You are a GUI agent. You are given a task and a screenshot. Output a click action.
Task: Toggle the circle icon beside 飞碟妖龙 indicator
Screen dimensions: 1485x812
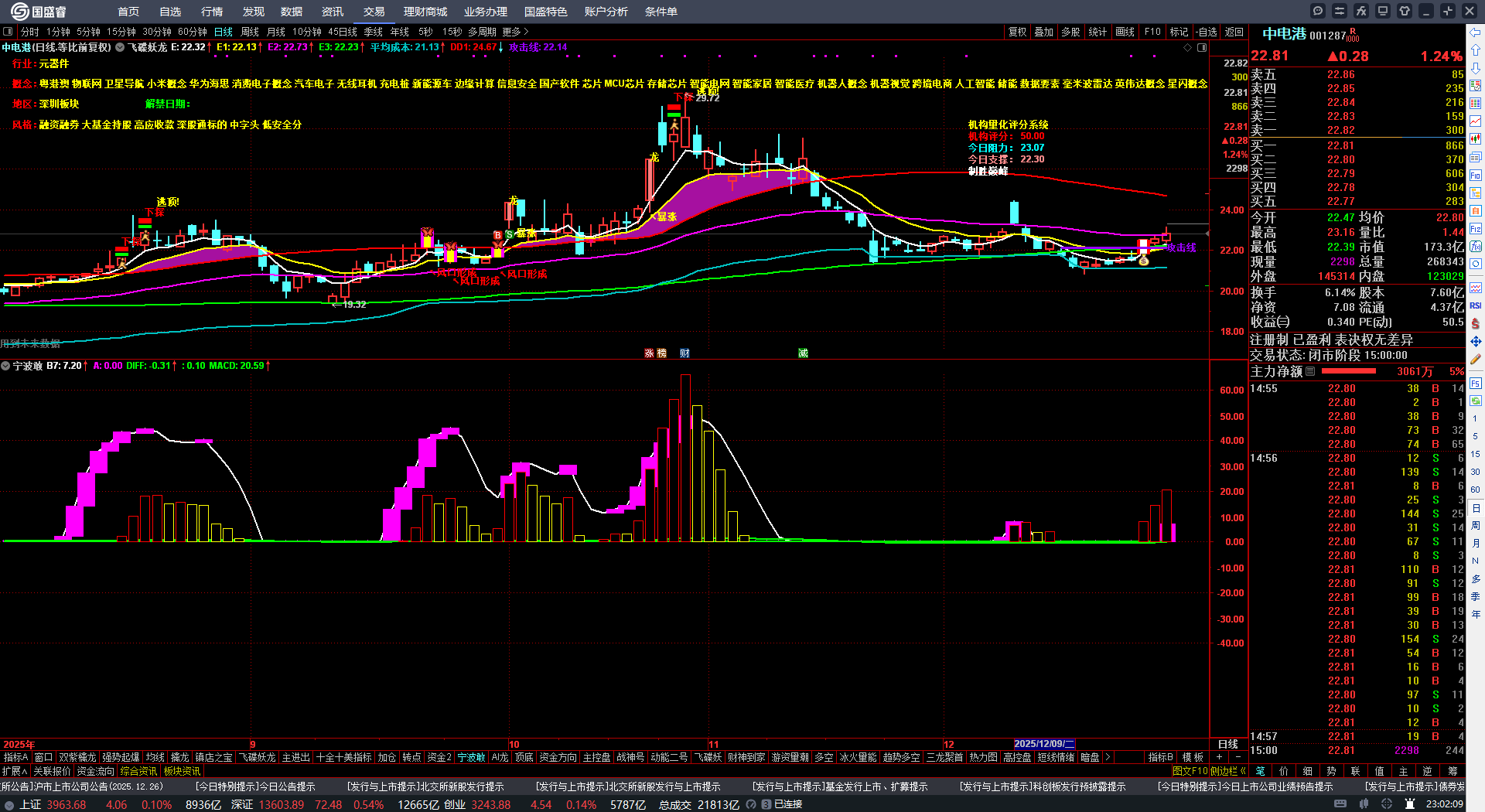point(120,47)
